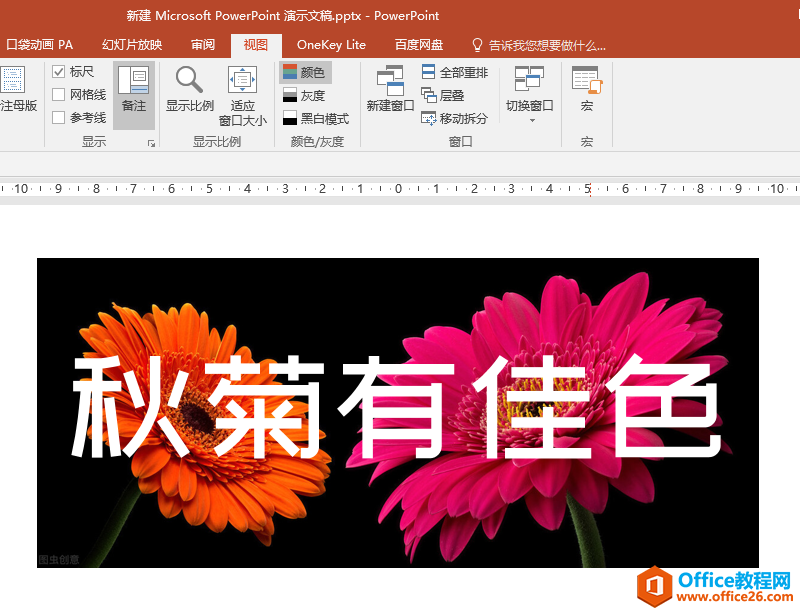Cascade windows (层叠)
Image resolution: width=800 pixels, height=614 pixels.
click(x=443, y=95)
